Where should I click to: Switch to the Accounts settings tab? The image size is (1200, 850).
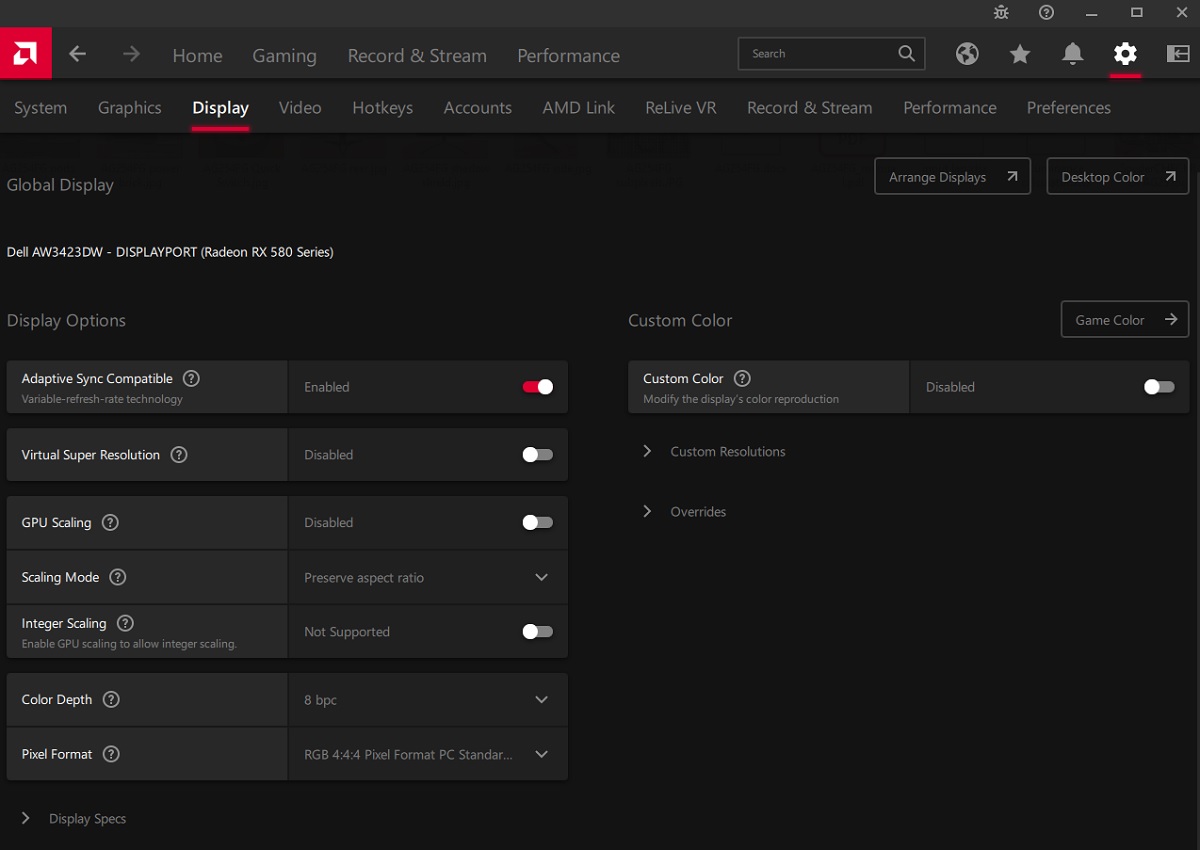(477, 108)
